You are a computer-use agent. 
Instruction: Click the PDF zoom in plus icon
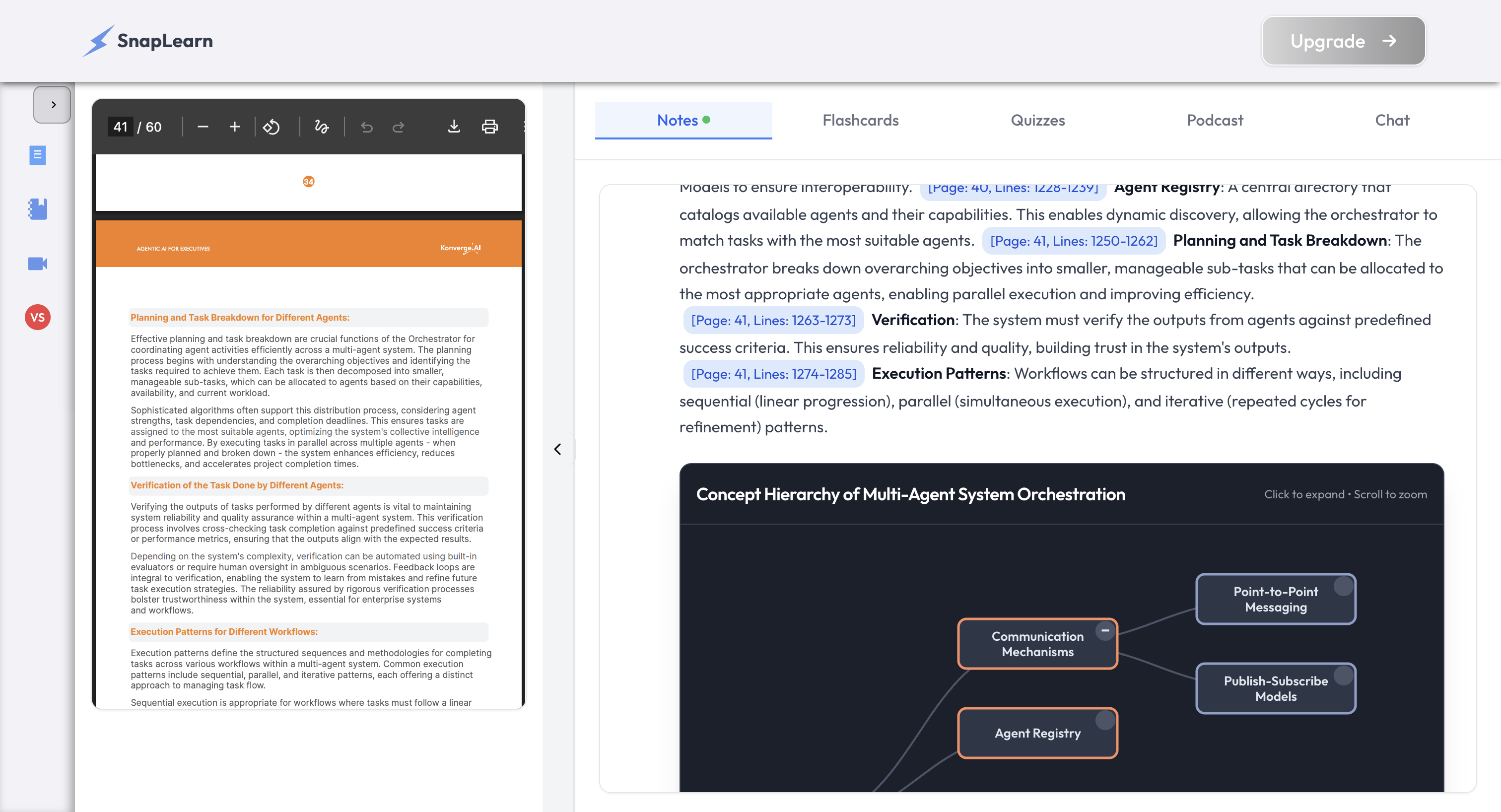click(x=234, y=127)
